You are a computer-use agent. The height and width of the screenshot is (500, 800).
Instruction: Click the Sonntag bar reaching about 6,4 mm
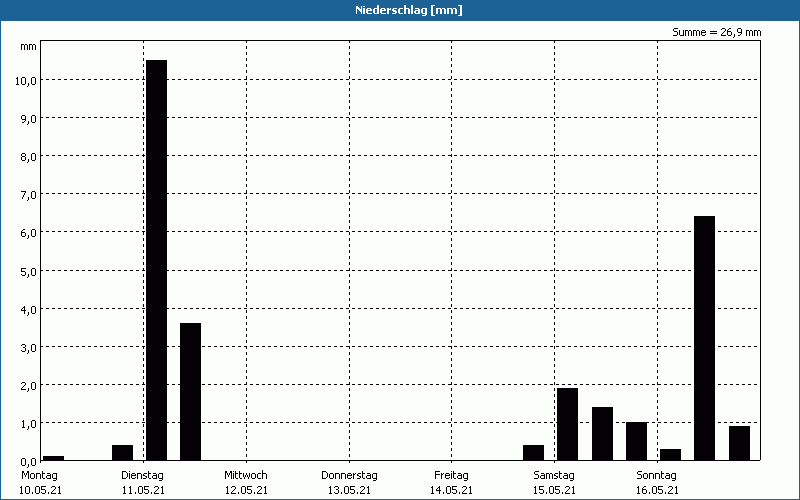click(x=705, y=338)
